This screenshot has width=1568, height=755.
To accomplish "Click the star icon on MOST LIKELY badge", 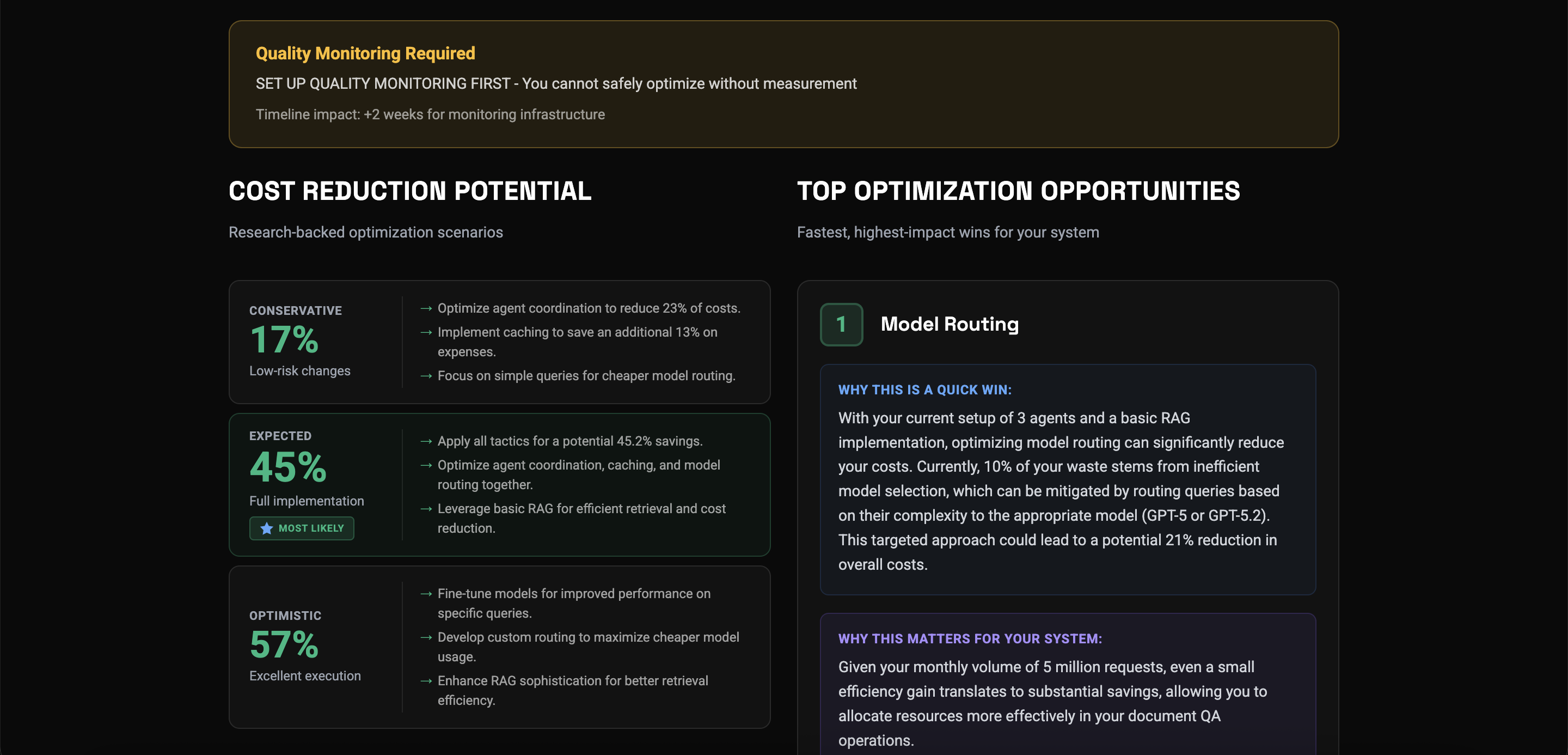I will 266,528.
